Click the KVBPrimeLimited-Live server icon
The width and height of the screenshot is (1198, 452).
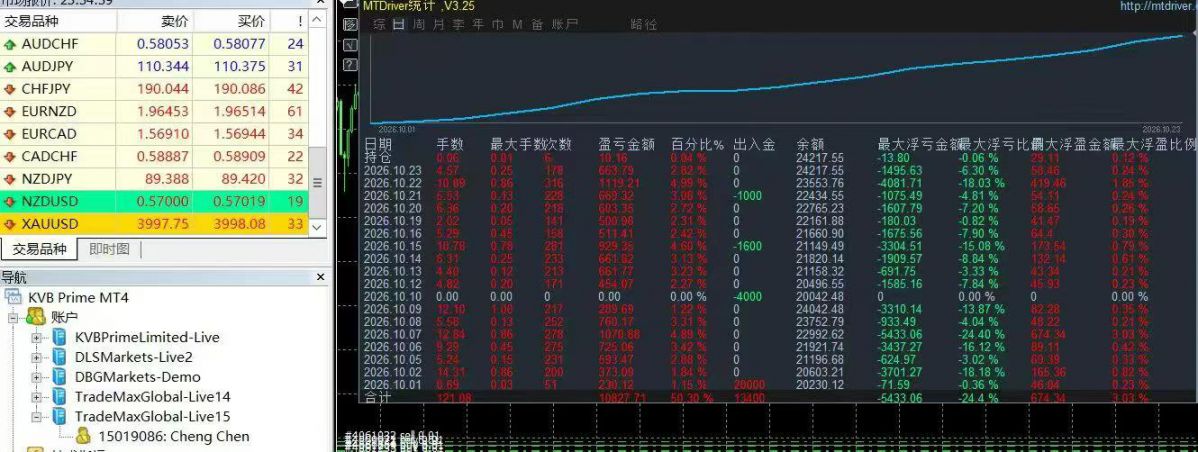[59, 337]
